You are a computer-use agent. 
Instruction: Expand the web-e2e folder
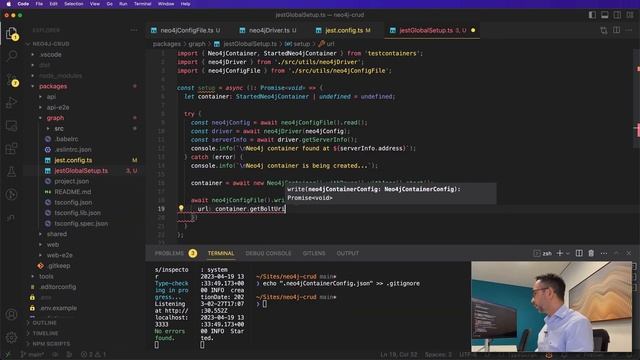tap(59, 255)
